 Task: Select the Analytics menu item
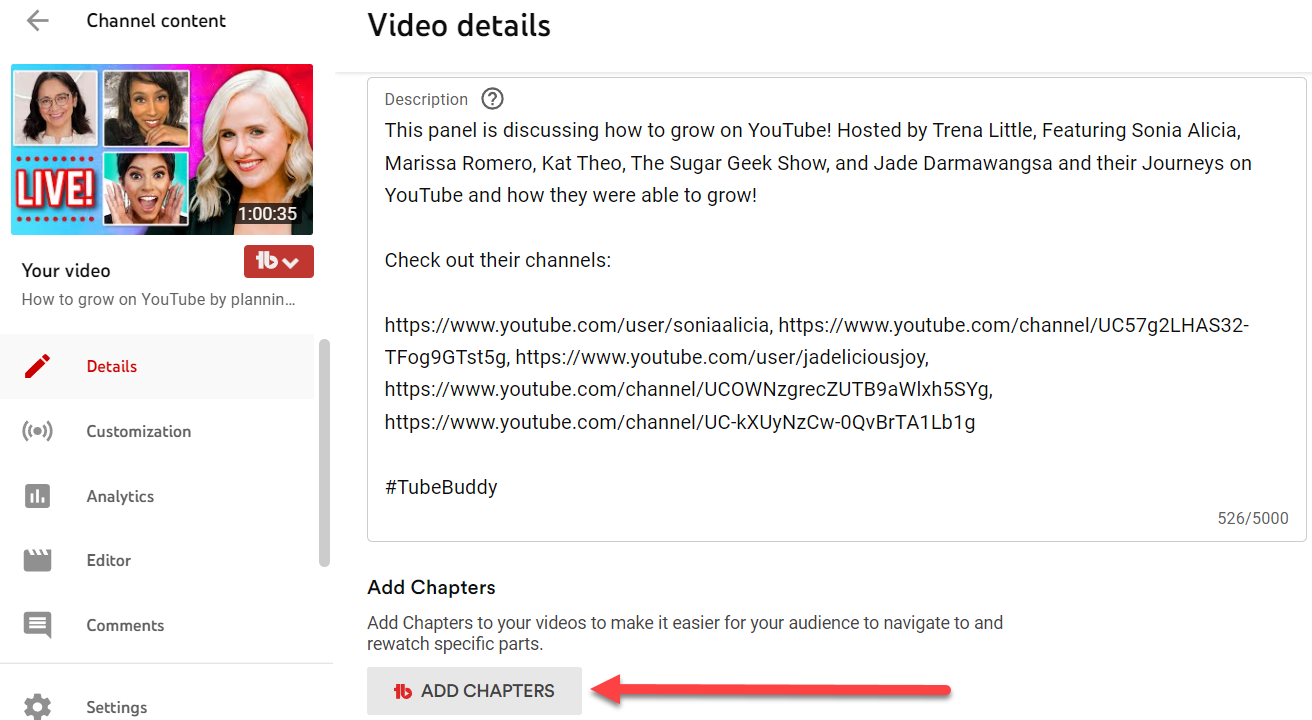point(120,496)
